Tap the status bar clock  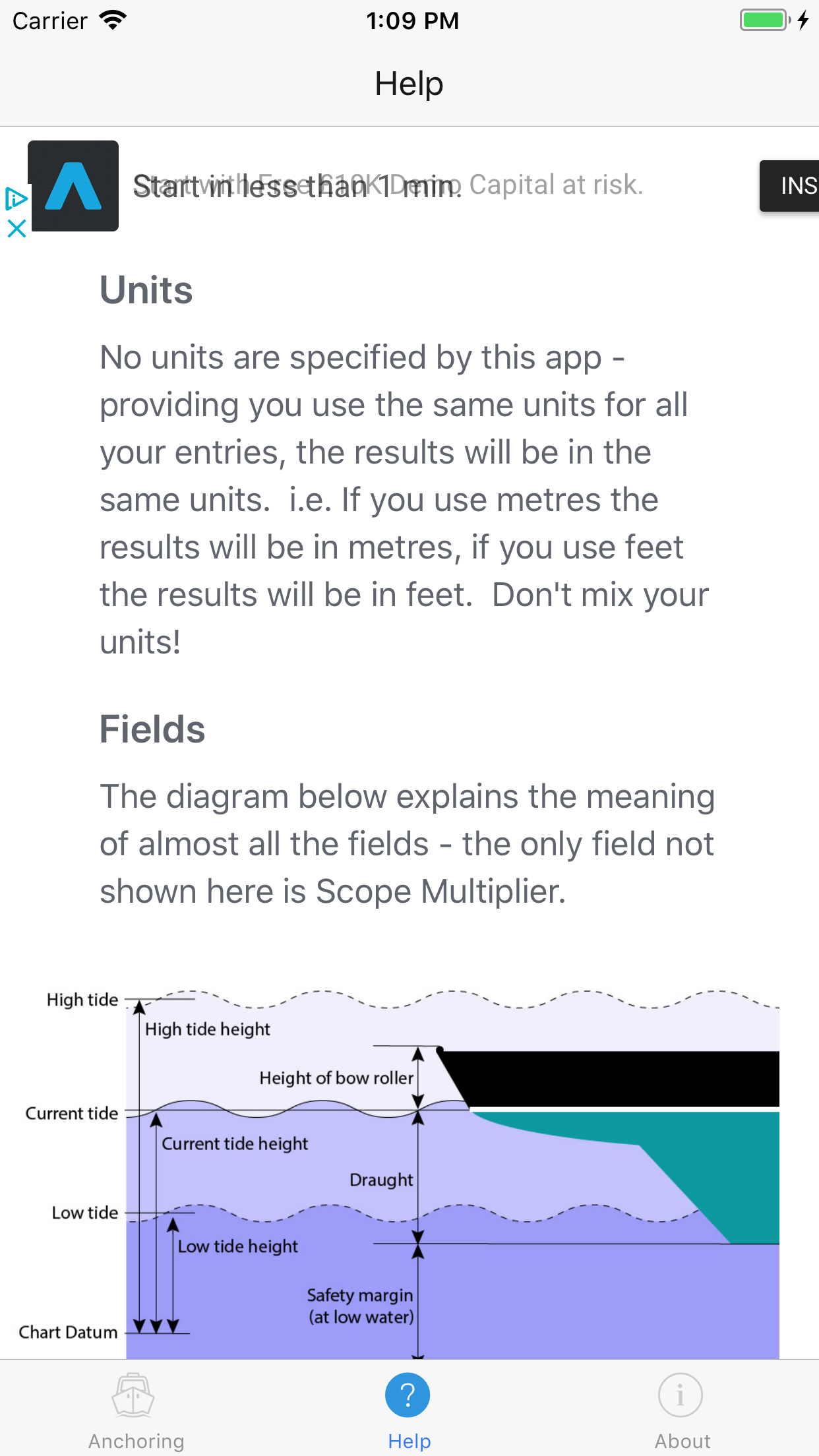click(412, 20)
